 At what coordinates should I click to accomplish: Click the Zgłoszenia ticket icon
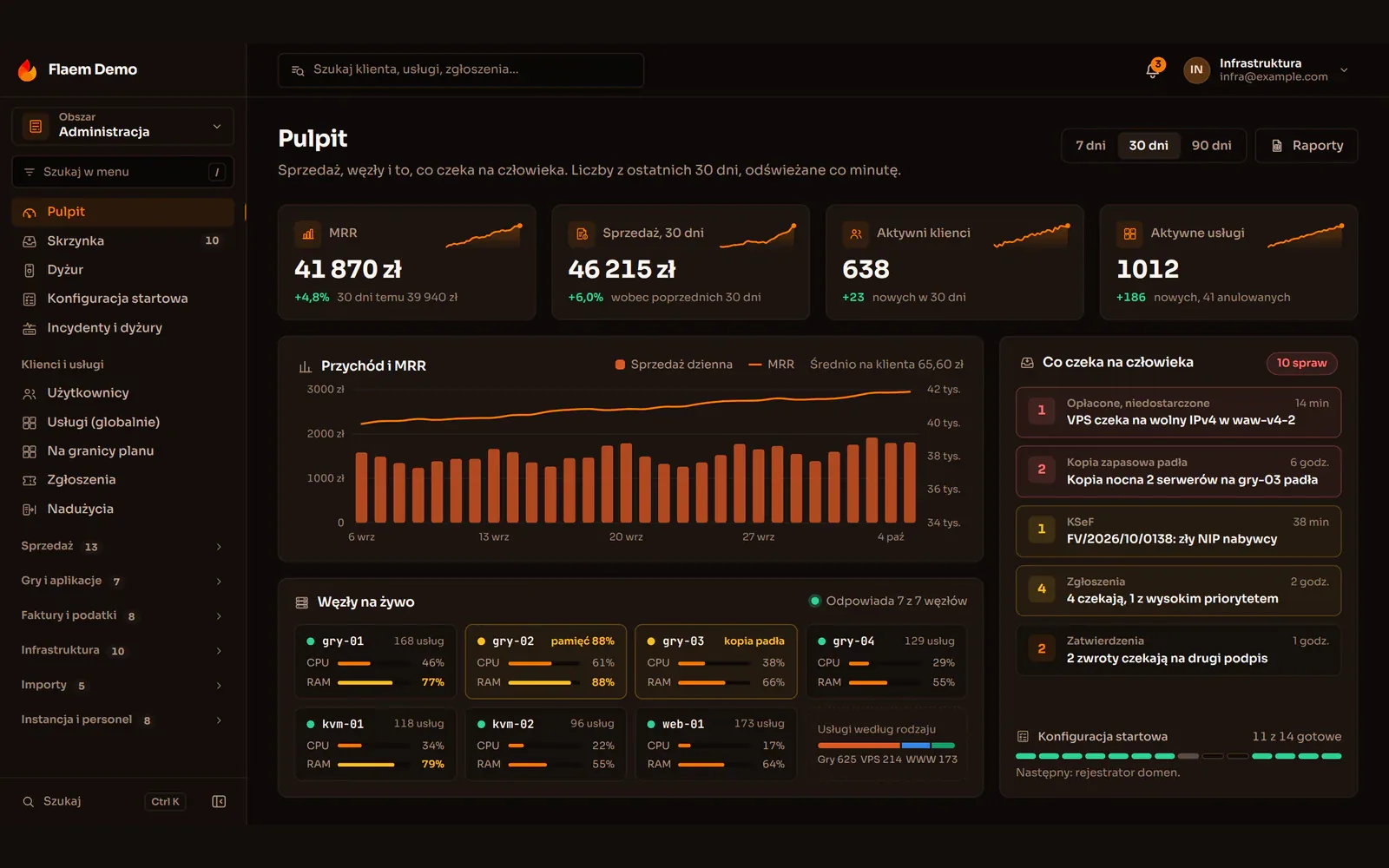30,480
